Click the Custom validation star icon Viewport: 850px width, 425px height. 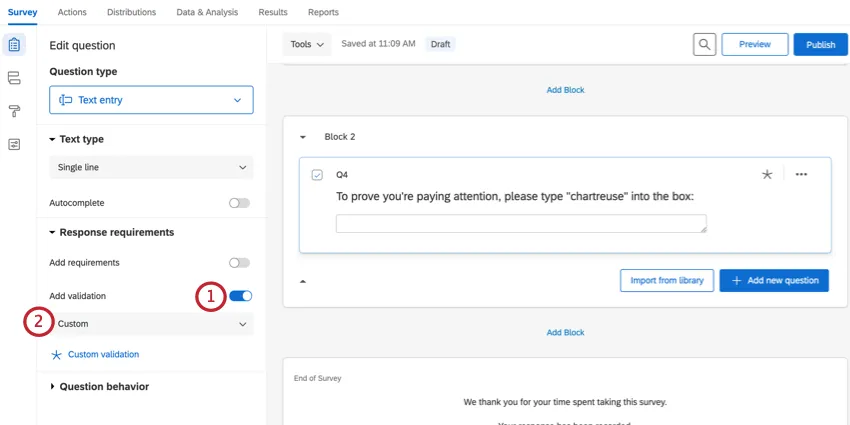click(x=57, y=354)
